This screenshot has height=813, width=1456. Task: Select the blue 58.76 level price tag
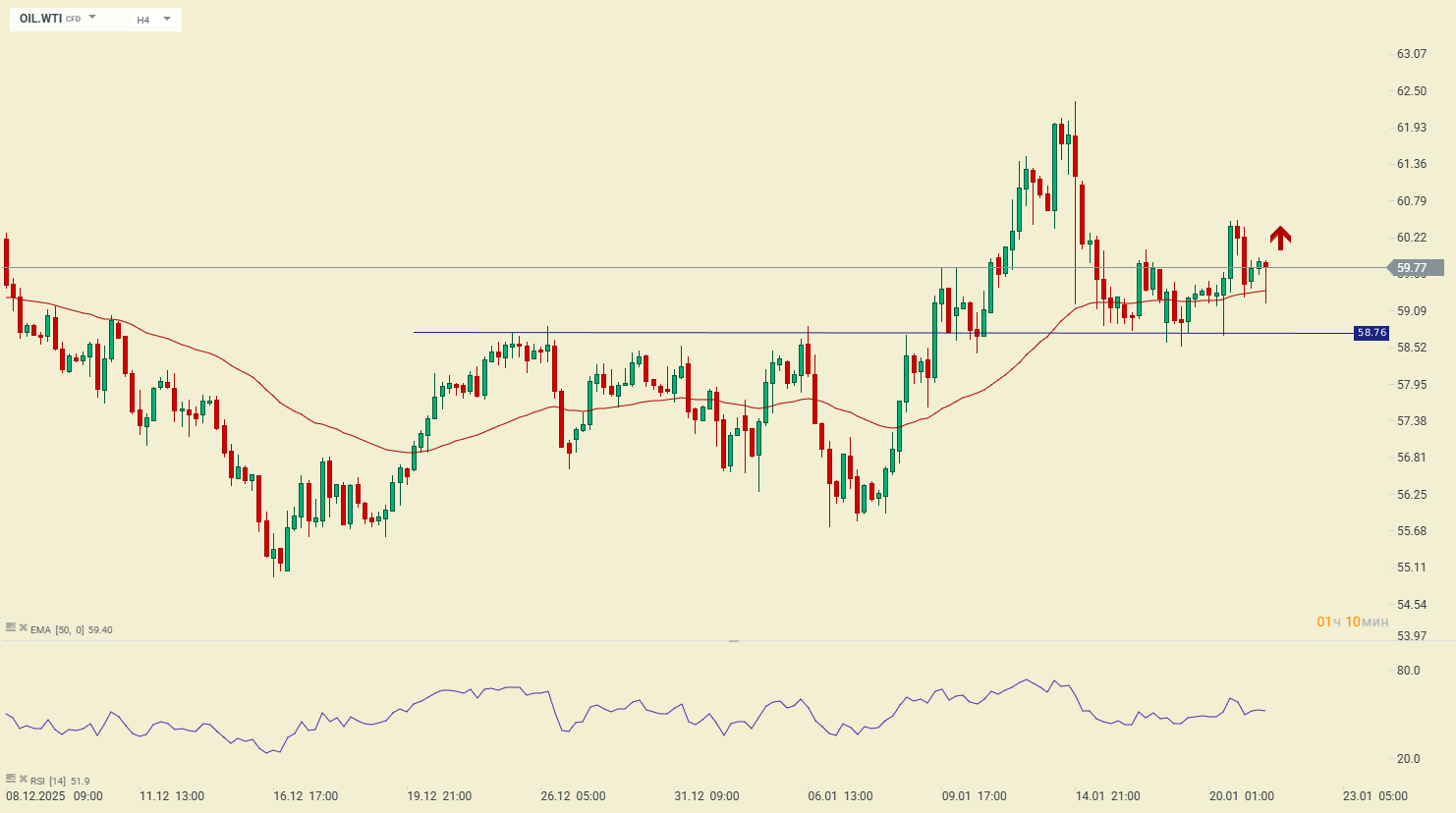tap(1372, 333)
